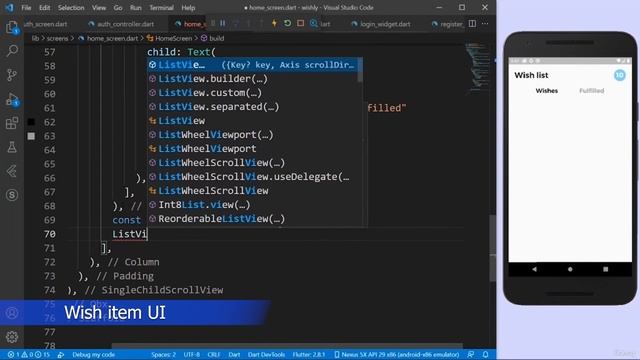This screenshot has width=640, height=360.
Task: Open Run and Debug view
Action: click(12, 99)
